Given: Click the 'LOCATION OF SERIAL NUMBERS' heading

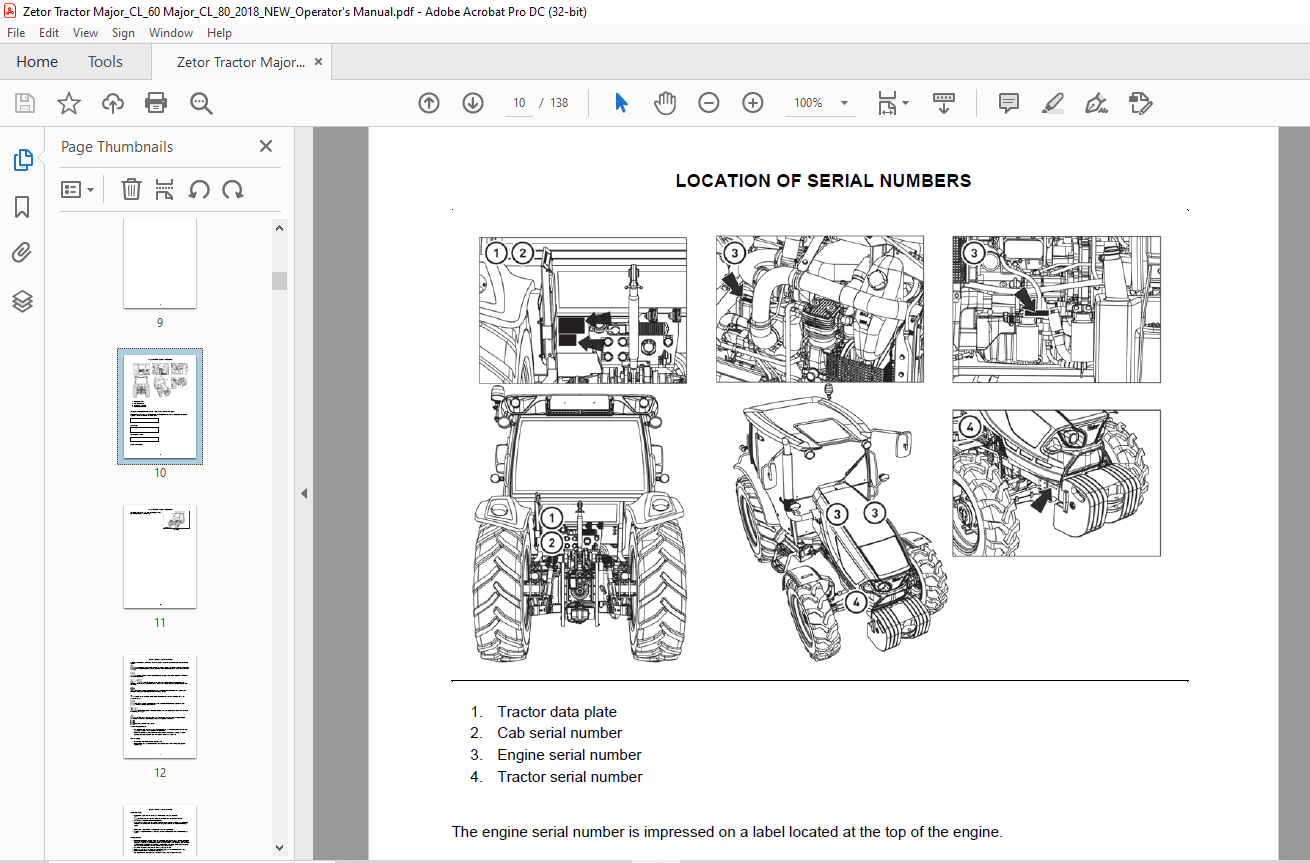Looking at the screenshot, I should (x=823, y=181).
